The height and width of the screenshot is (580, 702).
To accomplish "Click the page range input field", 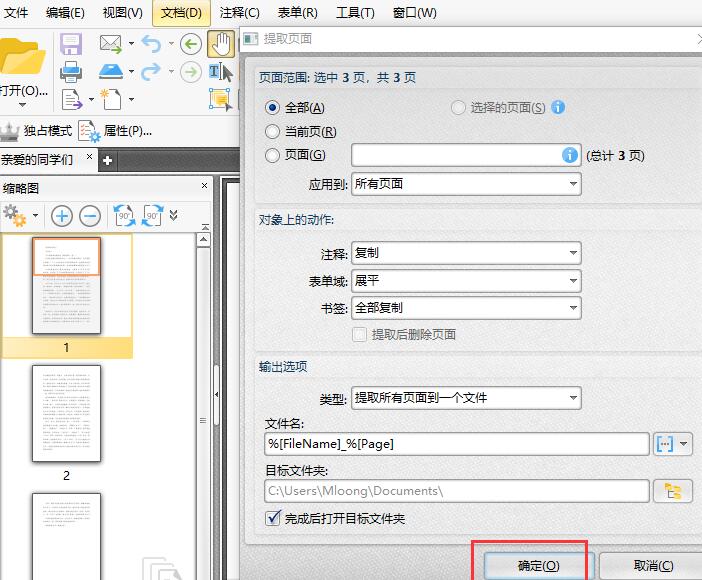I will (x=466, y=155).
